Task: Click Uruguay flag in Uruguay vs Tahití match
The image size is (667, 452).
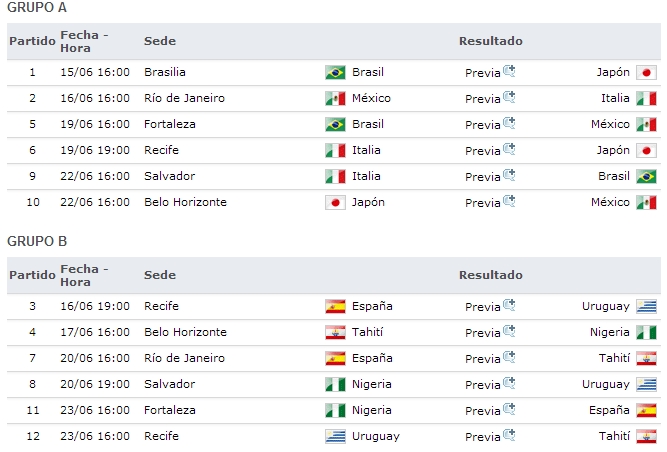Action: 335,436
